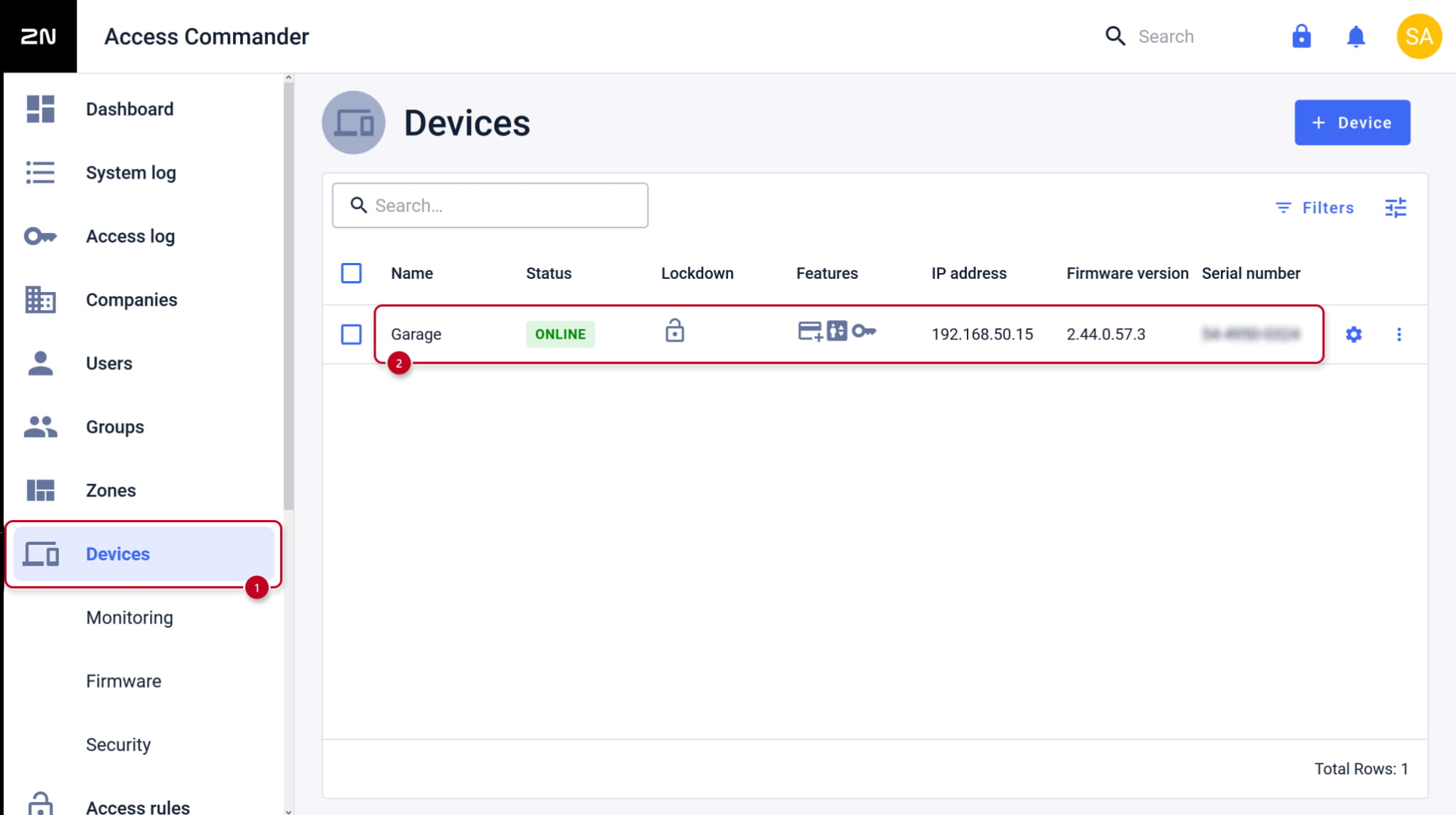Open the Dashboard icon in sidebar

click(40, 109)
